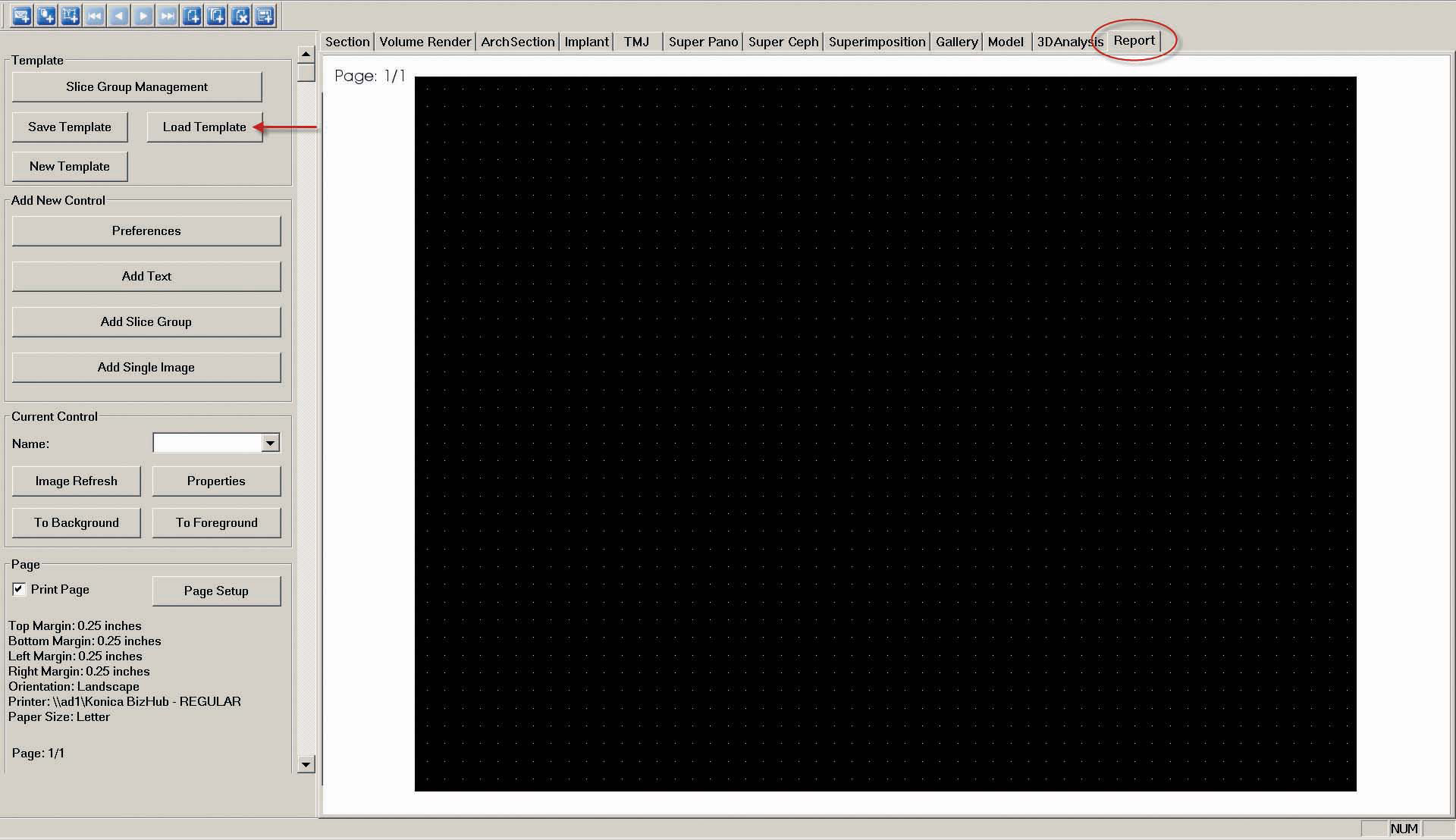Click the Add Slice Group button
Viewport: 1456px width, 840px height.
(146, 321)
